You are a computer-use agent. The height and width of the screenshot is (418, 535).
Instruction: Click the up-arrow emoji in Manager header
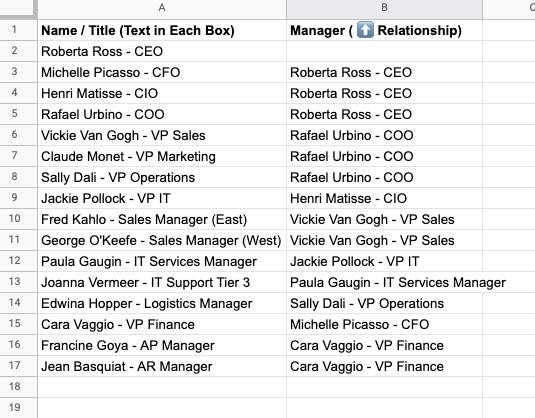365,30
